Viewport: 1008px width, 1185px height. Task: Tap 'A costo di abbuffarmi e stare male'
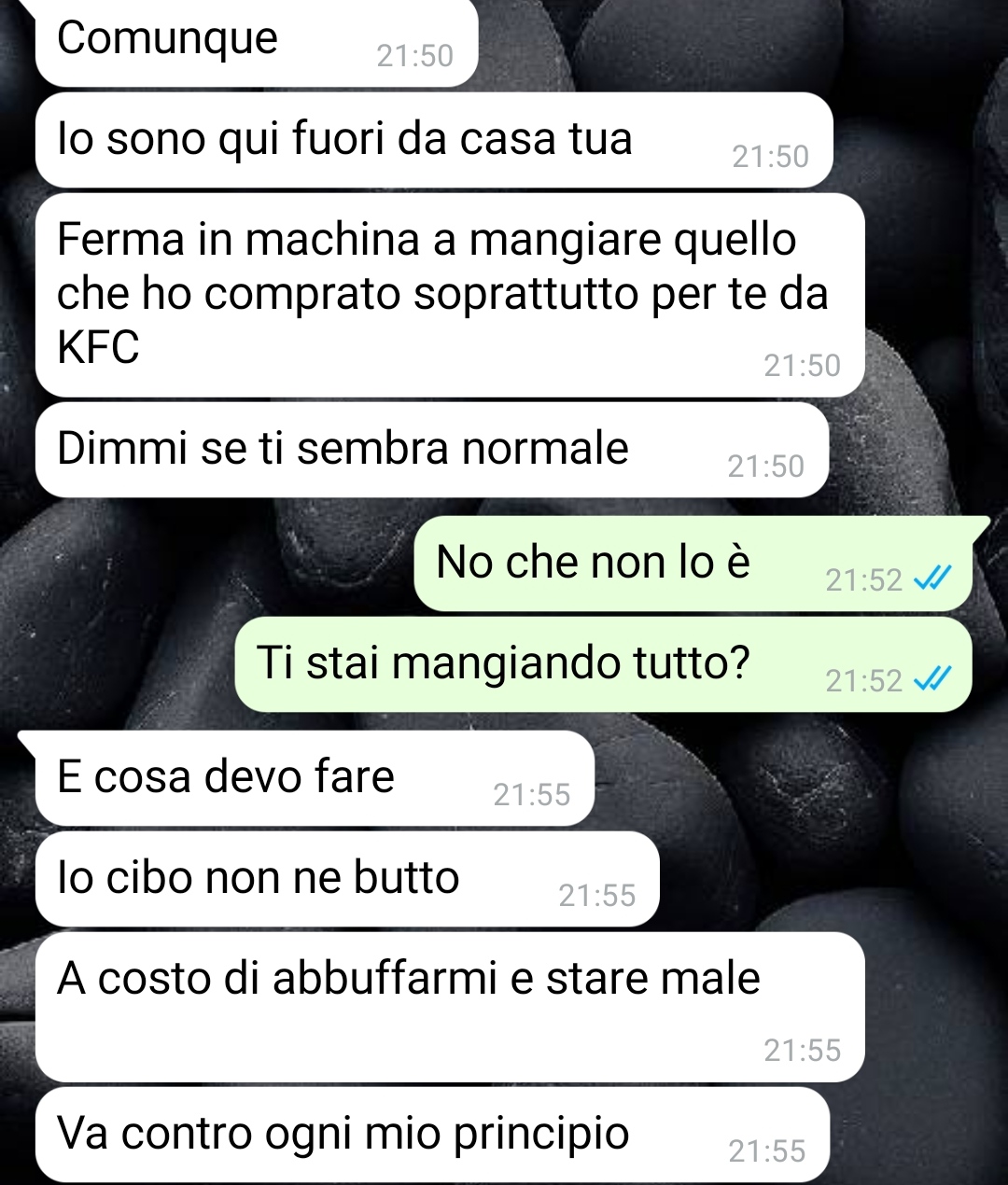pyautogui.click(x=450, y=1007)
